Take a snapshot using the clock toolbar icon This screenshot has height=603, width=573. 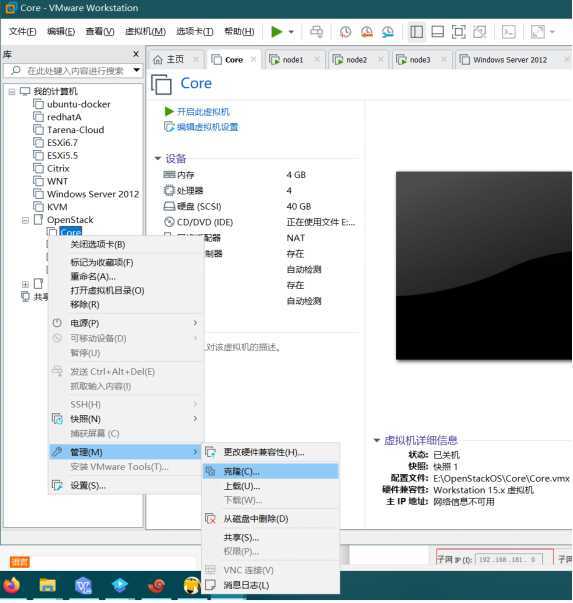(345, 32)
